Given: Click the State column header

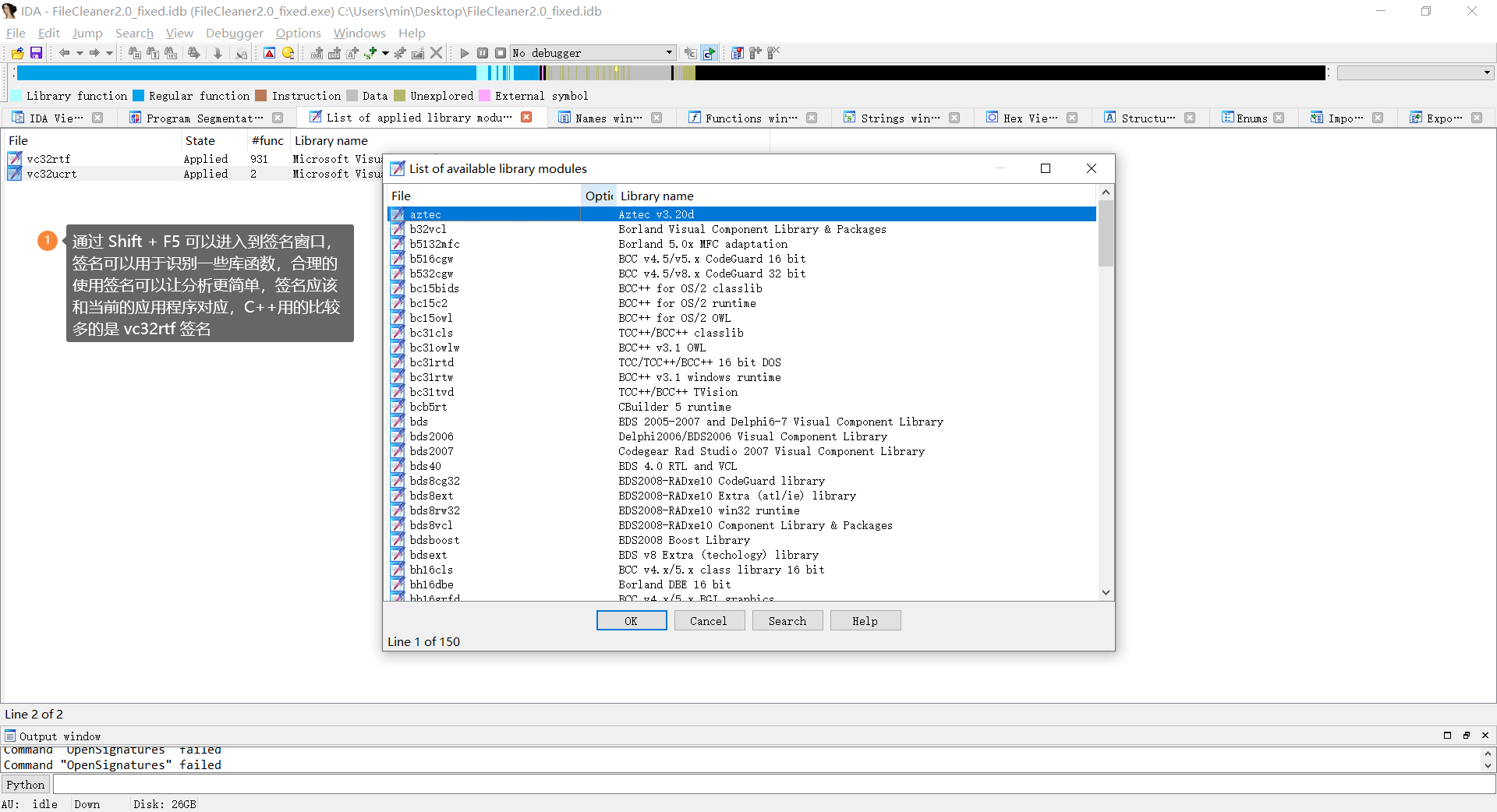Looking at the screenshot, I should 214,140.
